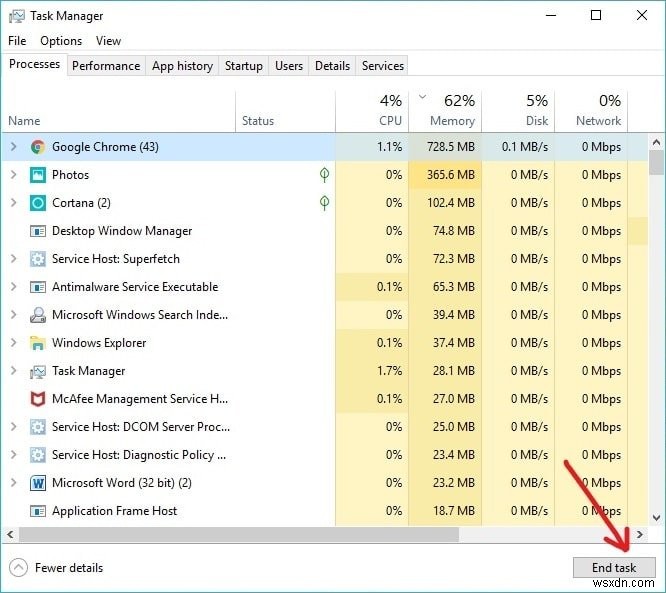Click the McAfee shield icon
666x593 pixels.
(x=38, y=399)
